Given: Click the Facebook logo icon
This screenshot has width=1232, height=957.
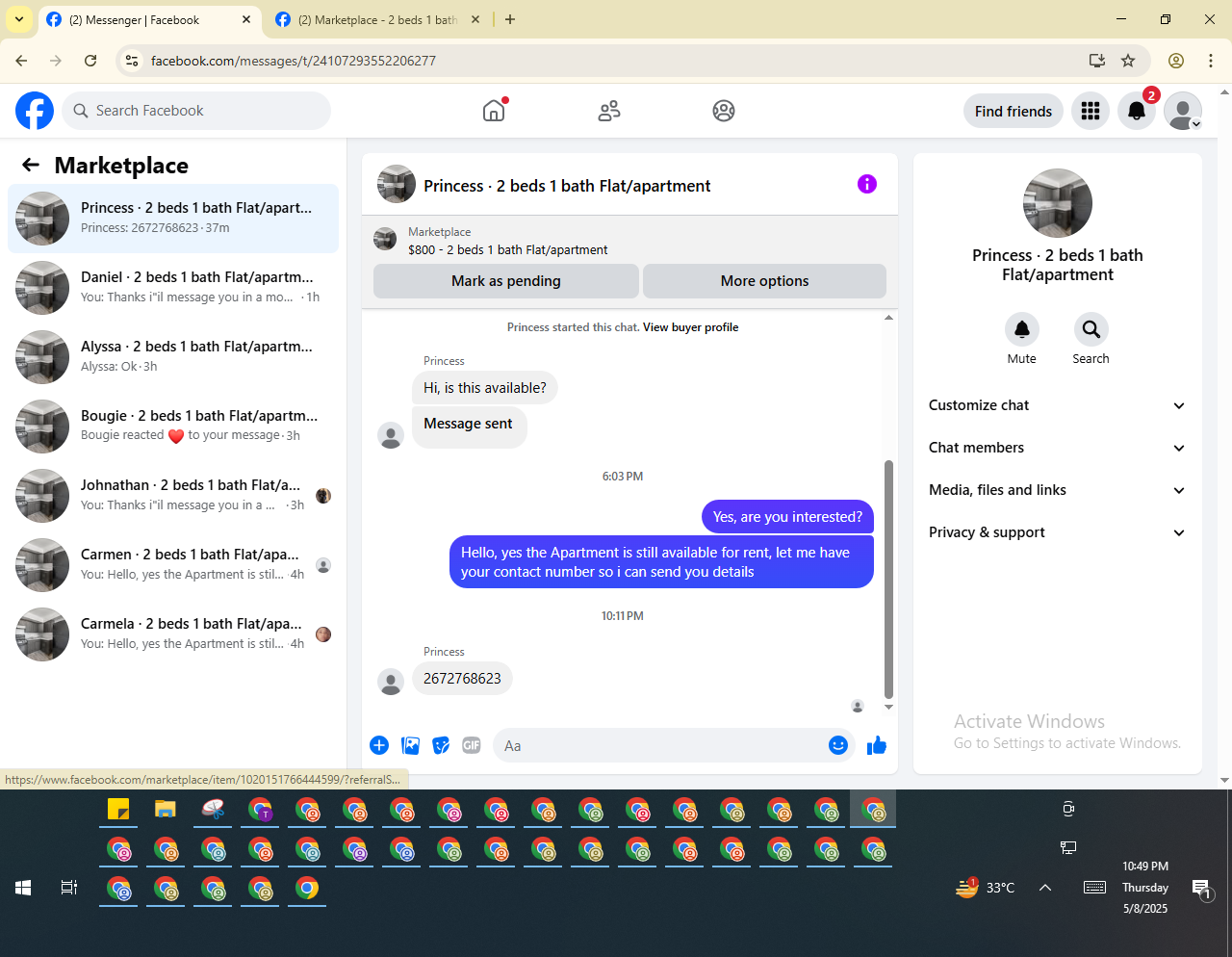Looking at the screenshot, I should (x=35, y=111).
